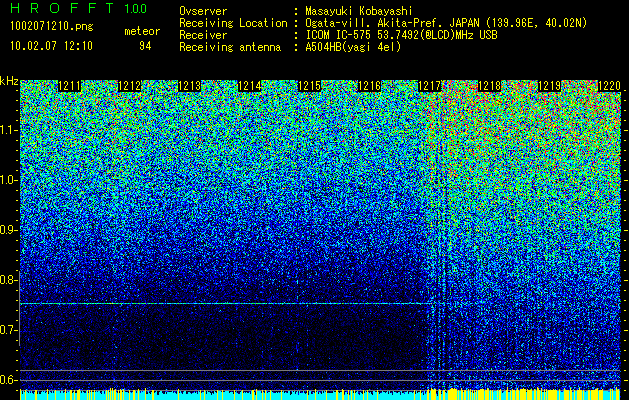This screenshot has height=400, width=629.
Task: Click the meteor label
Action: click(x=142, y=31)
